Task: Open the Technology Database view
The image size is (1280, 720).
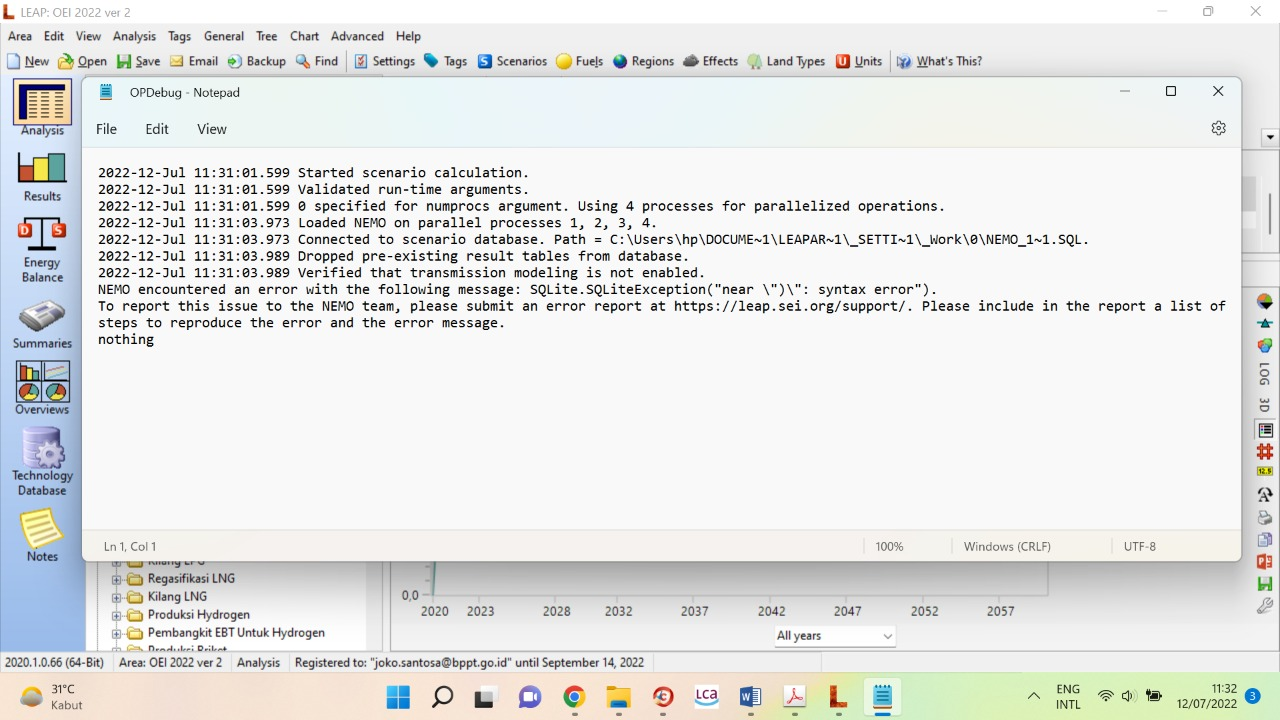Action: [x=42, y=462]
